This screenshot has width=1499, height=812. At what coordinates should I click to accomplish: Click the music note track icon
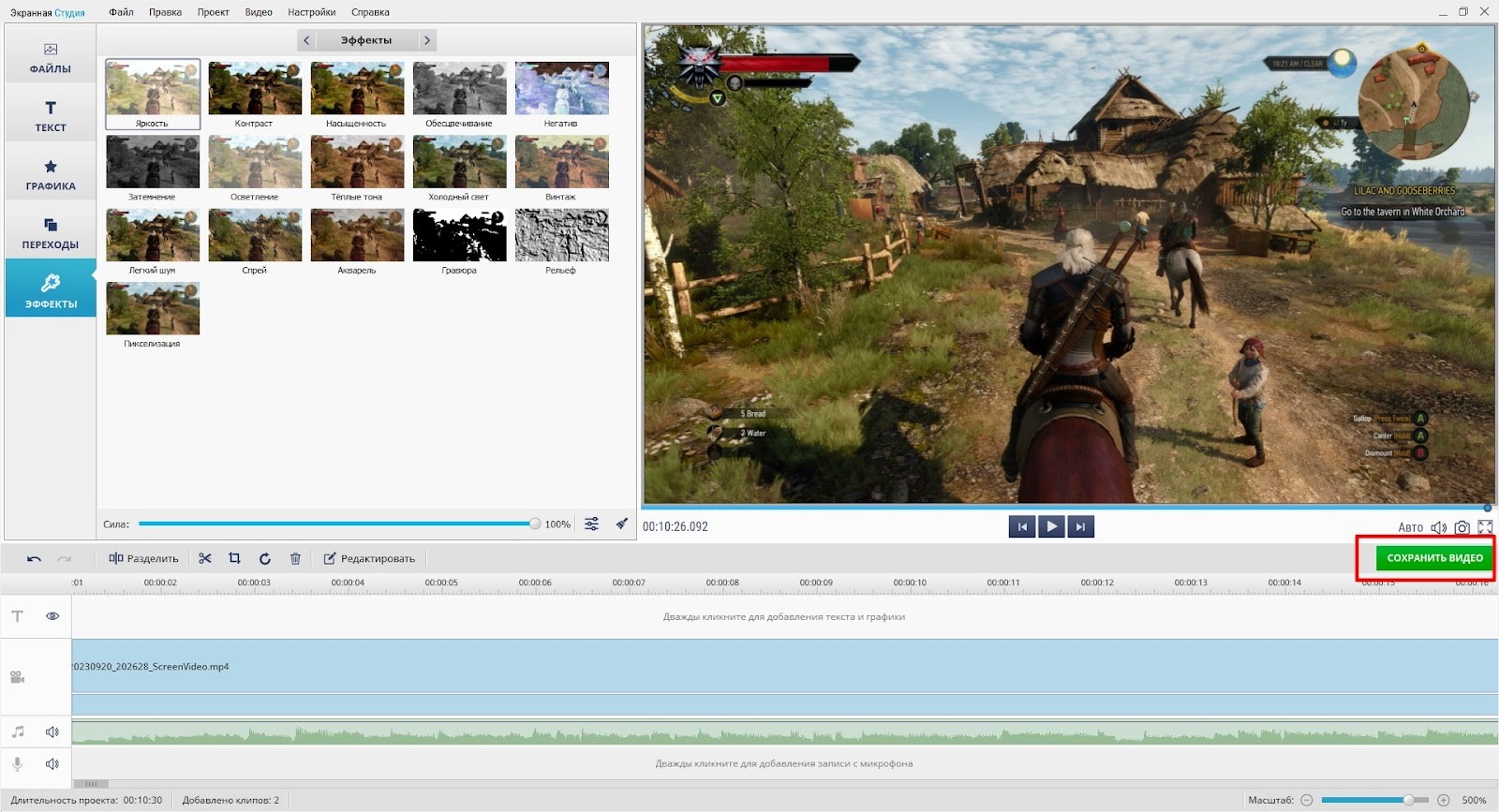(18, 731)
